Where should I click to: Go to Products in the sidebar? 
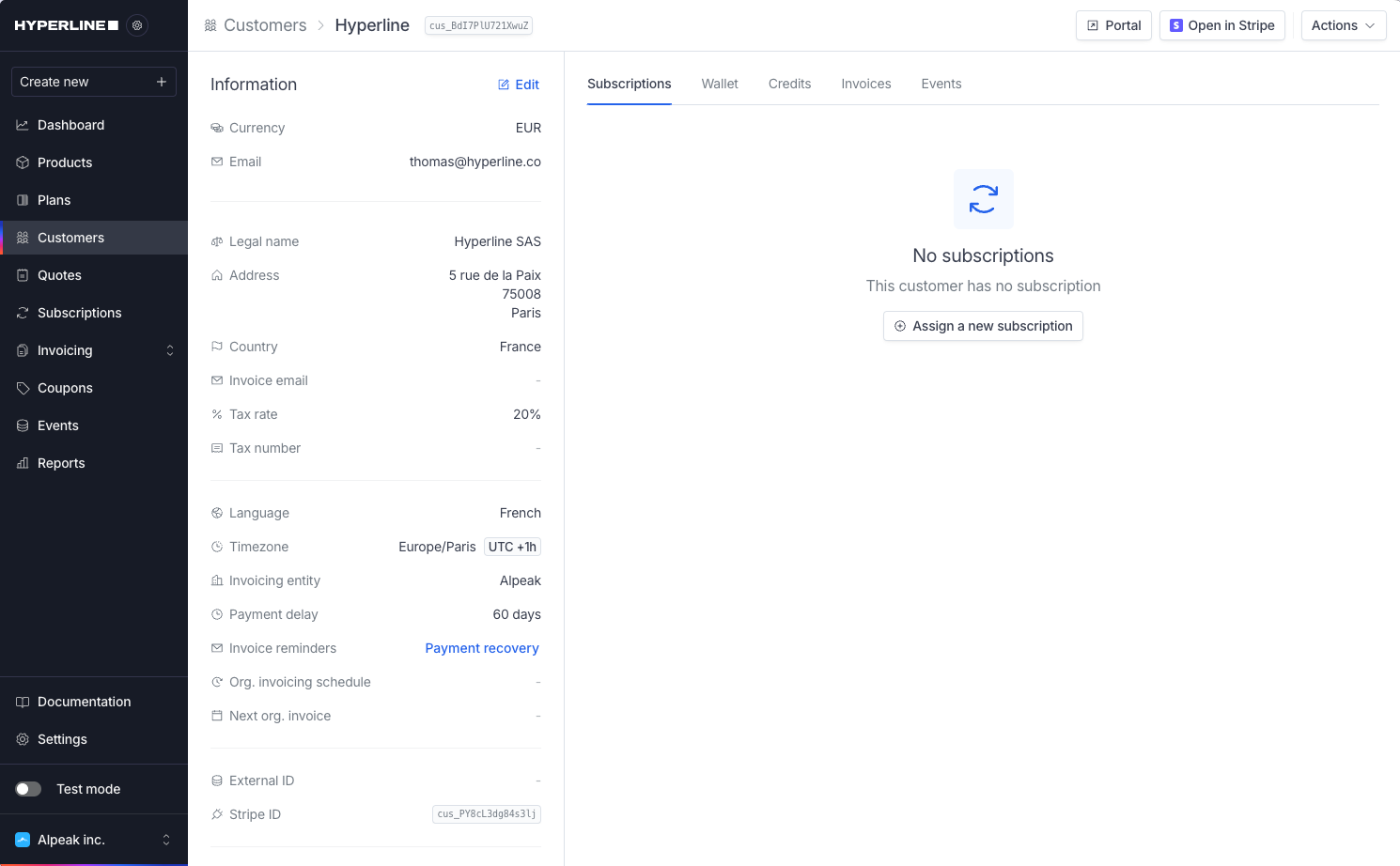[94, 162]
